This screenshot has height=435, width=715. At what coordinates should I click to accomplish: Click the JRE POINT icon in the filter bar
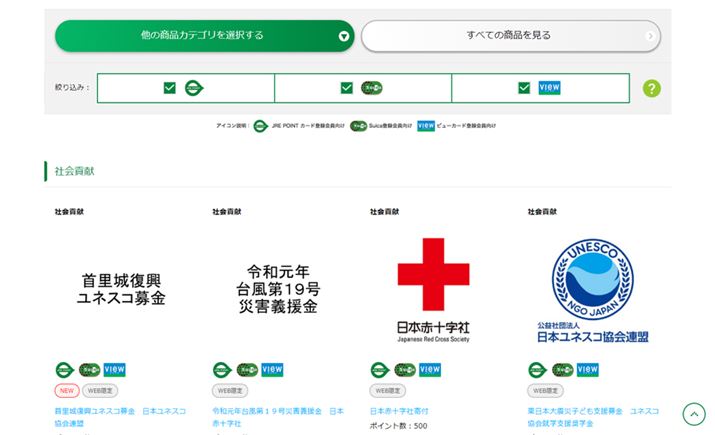tap(194, 88)
